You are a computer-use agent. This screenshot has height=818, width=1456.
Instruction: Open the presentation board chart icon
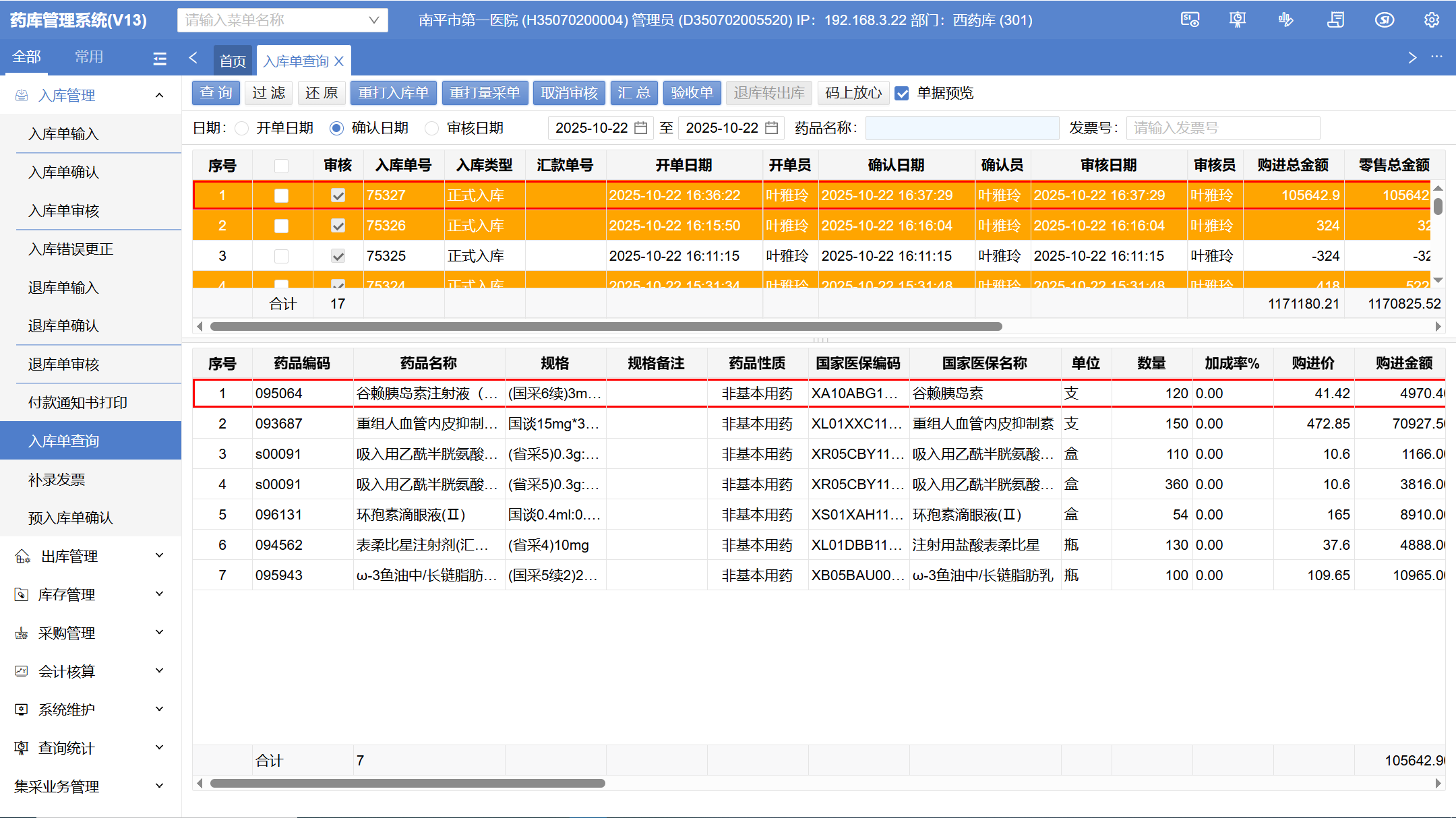tap(1238, 20)
